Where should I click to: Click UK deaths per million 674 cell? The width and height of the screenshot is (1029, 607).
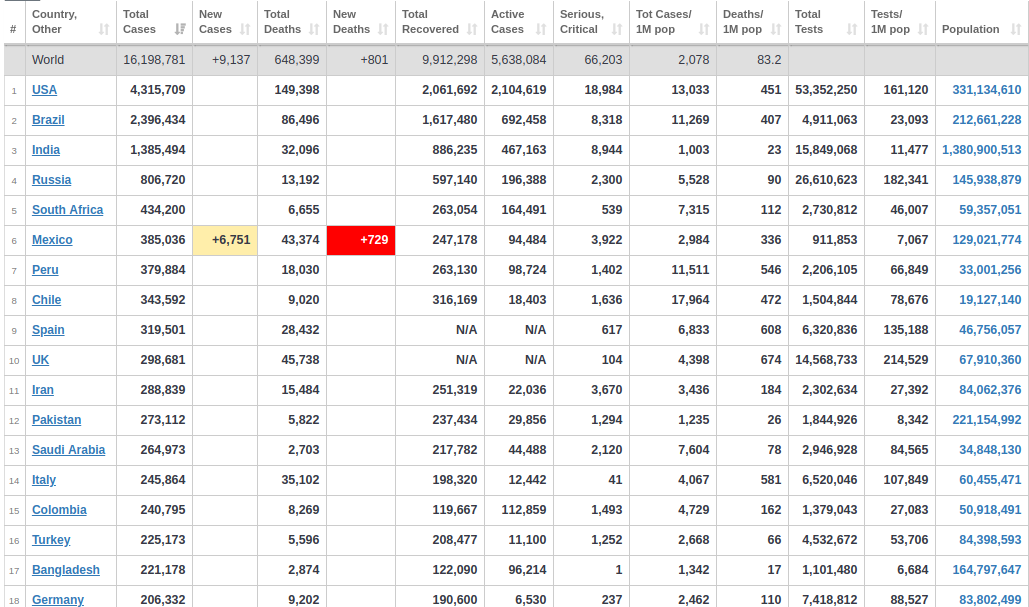point(752,360)
